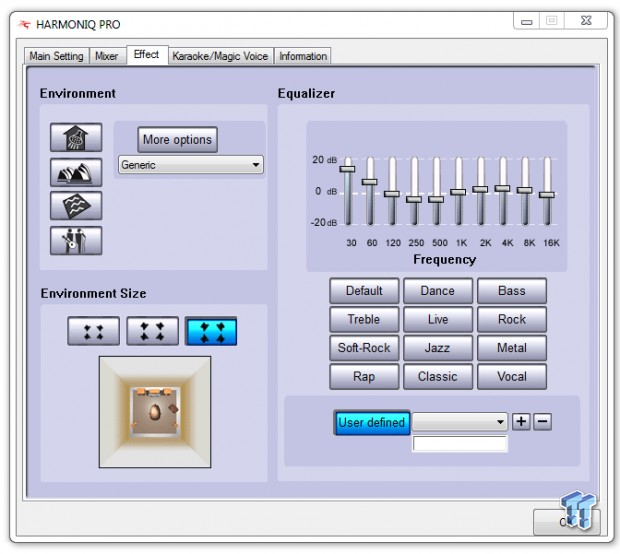
Task: Select the bathroom environment icon
Action: coord(76,137)
